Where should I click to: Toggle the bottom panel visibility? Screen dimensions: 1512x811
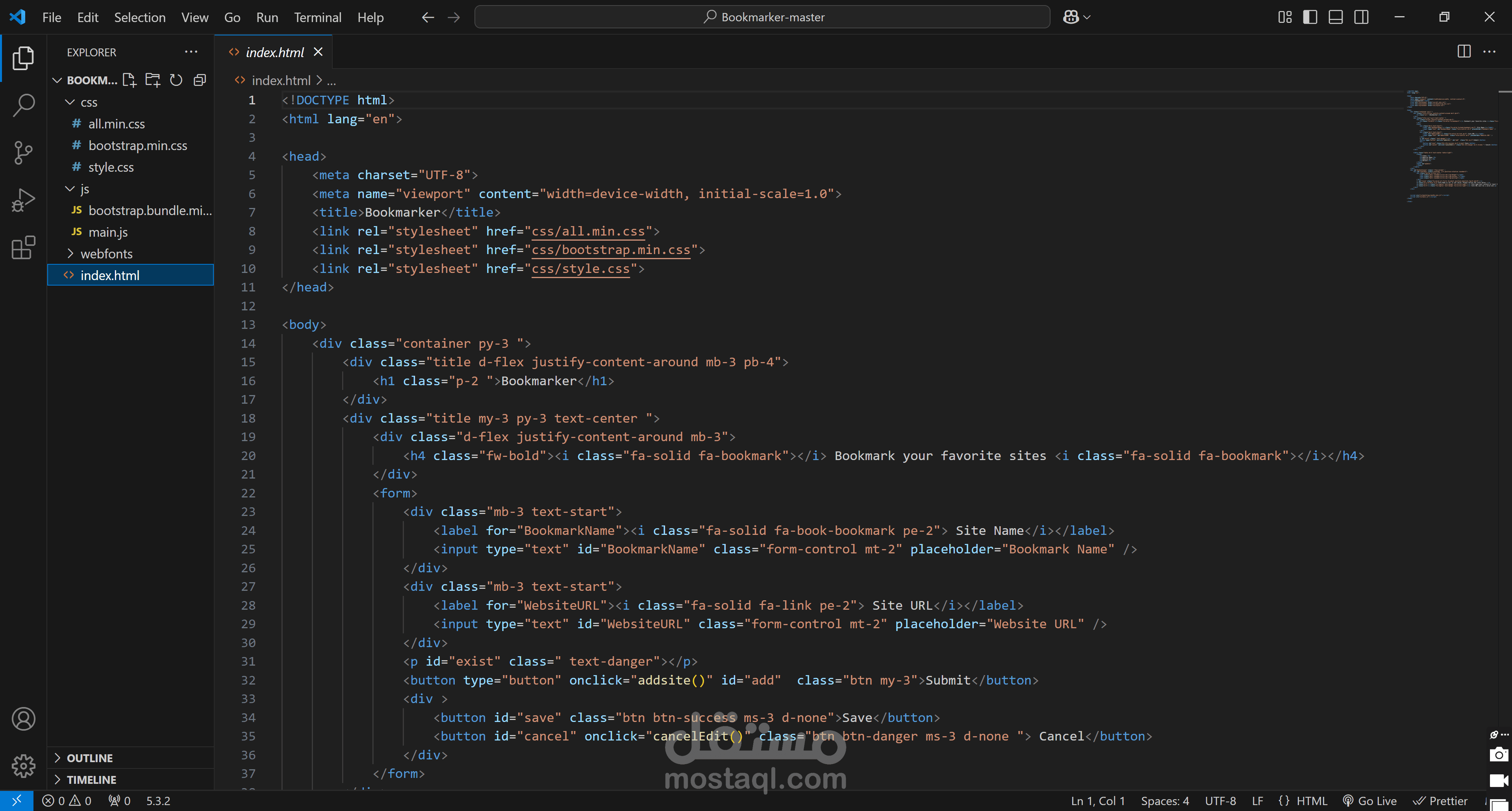pos(1335,17)
